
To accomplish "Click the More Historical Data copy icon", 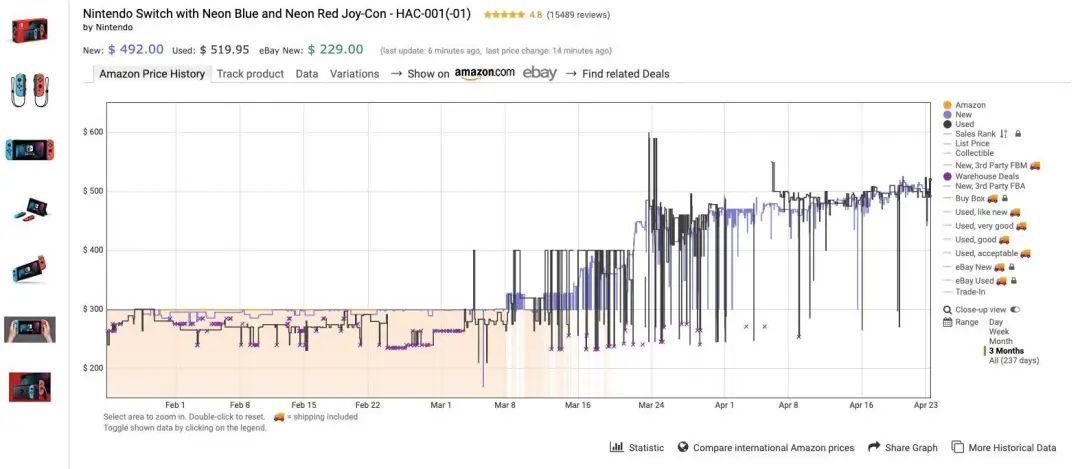I will (957, 447).
